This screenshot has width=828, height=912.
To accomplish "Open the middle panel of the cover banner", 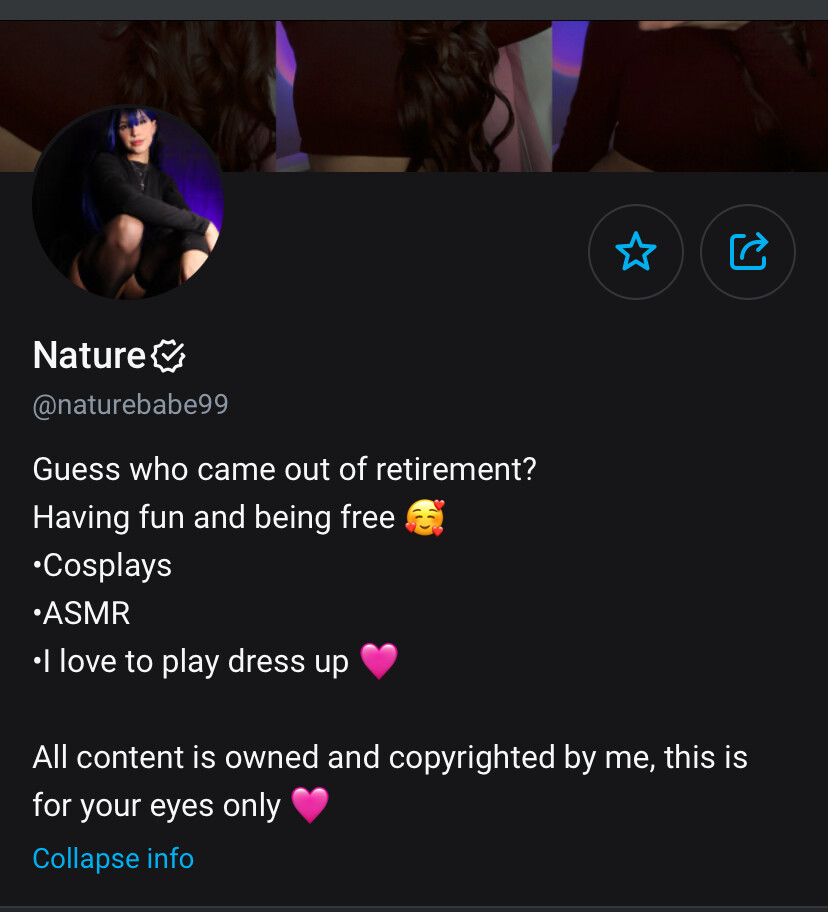I will coord(414,95).
